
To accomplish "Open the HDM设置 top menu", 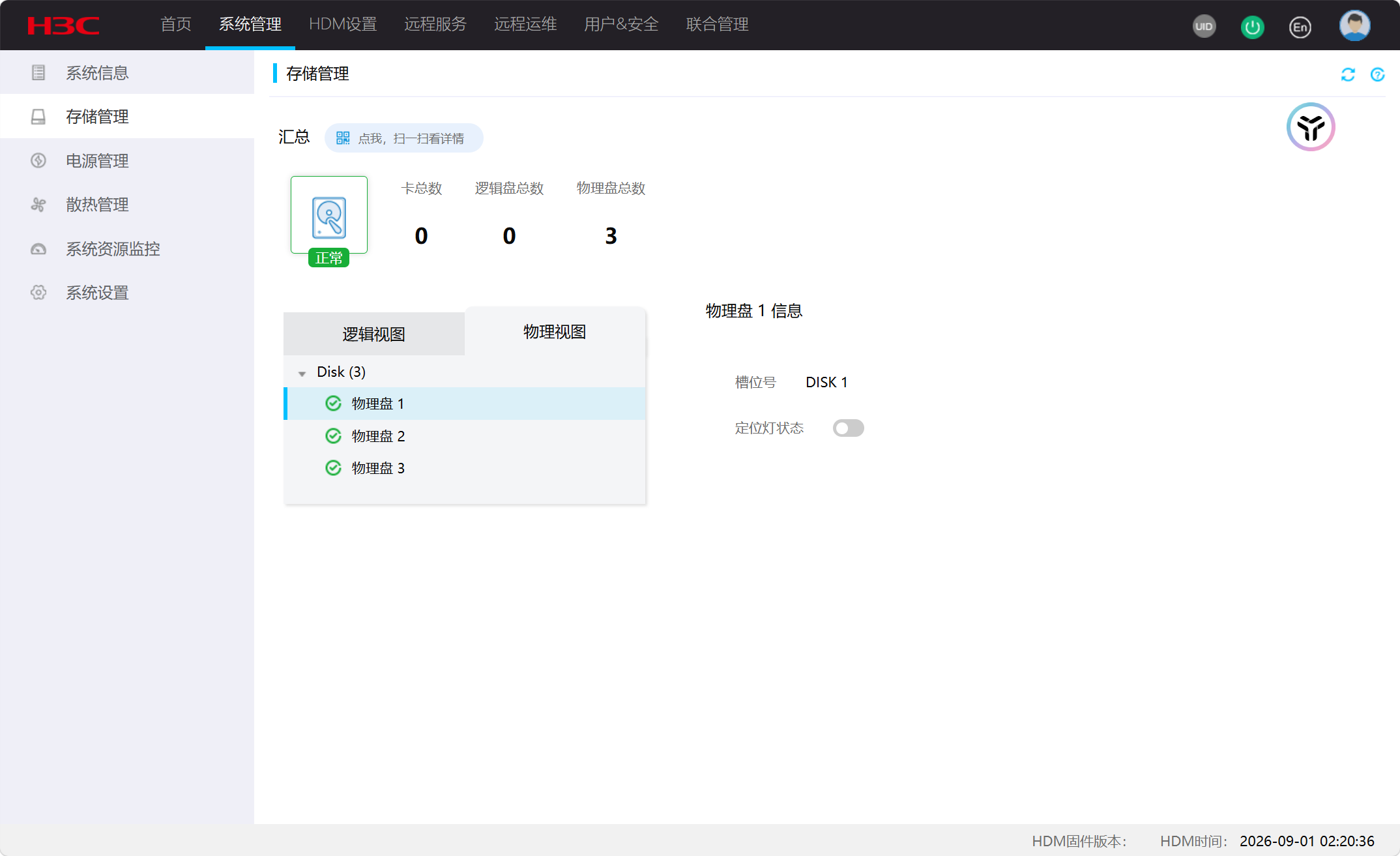I will pos(343,25).
